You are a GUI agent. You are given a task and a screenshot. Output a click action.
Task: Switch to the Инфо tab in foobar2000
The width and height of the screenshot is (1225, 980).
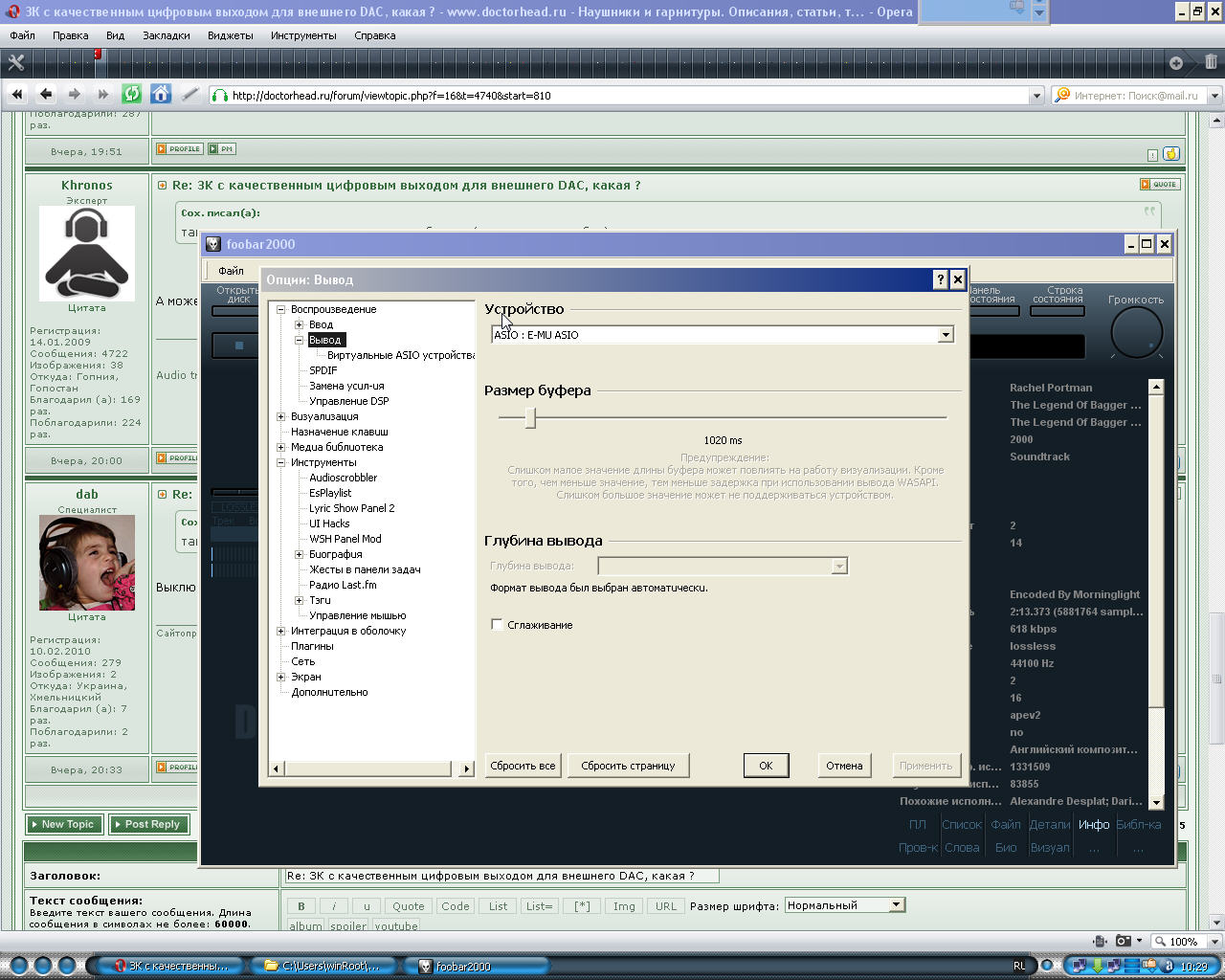point(1094,824)
